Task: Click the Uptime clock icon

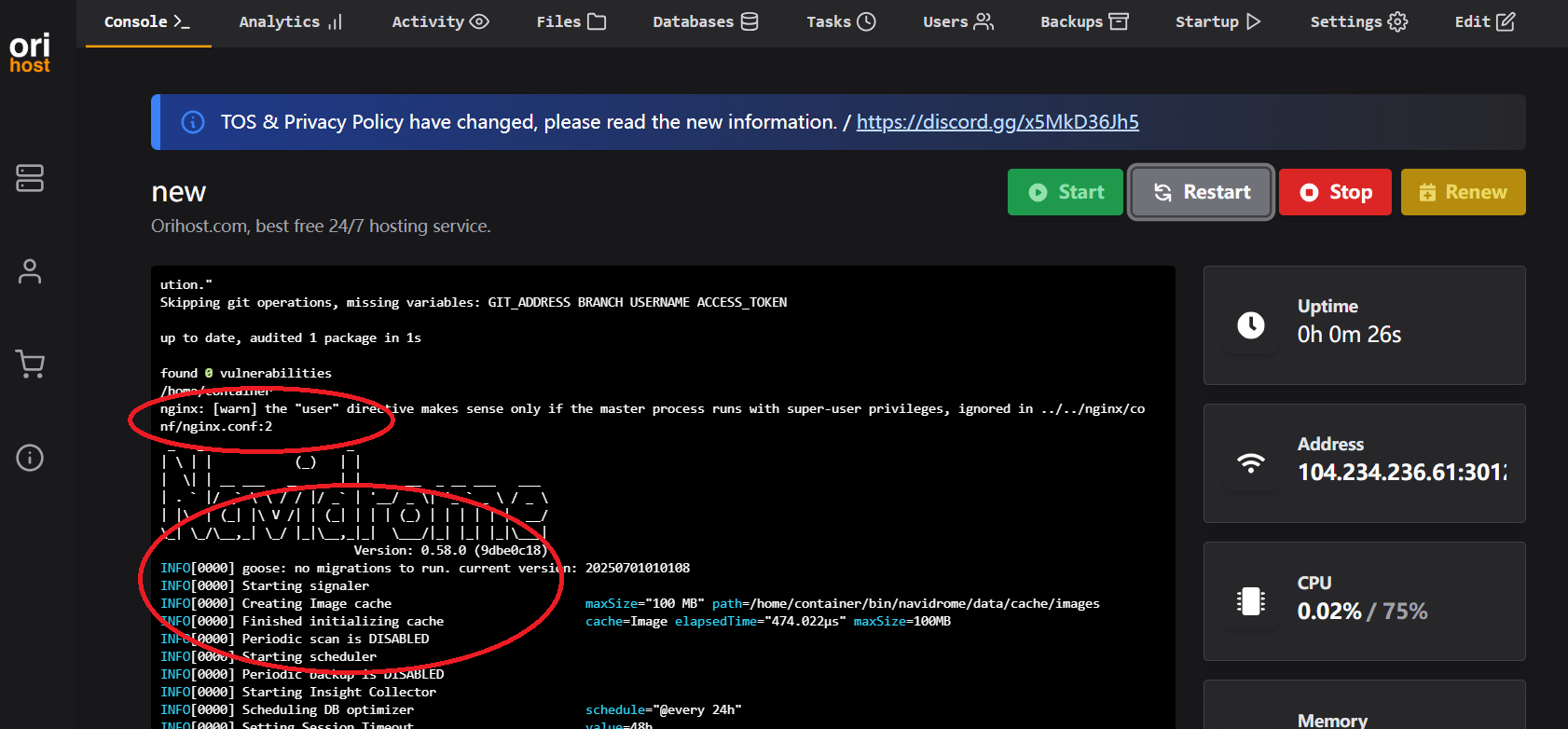Action: pos(1250,325)
